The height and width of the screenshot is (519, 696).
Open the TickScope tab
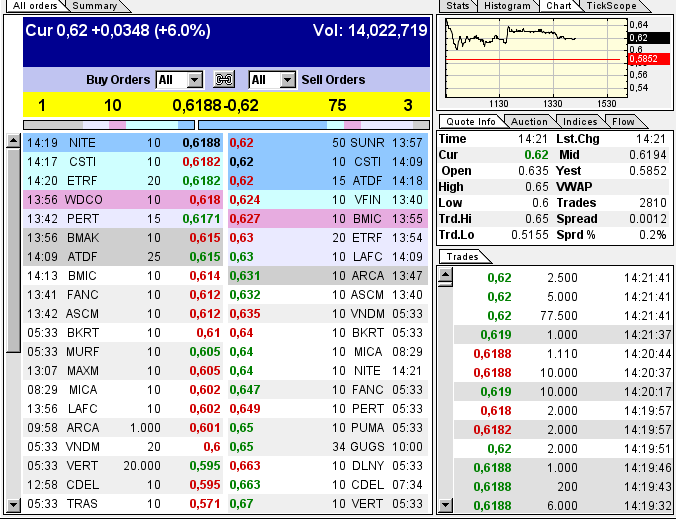(x=612, y=6)
